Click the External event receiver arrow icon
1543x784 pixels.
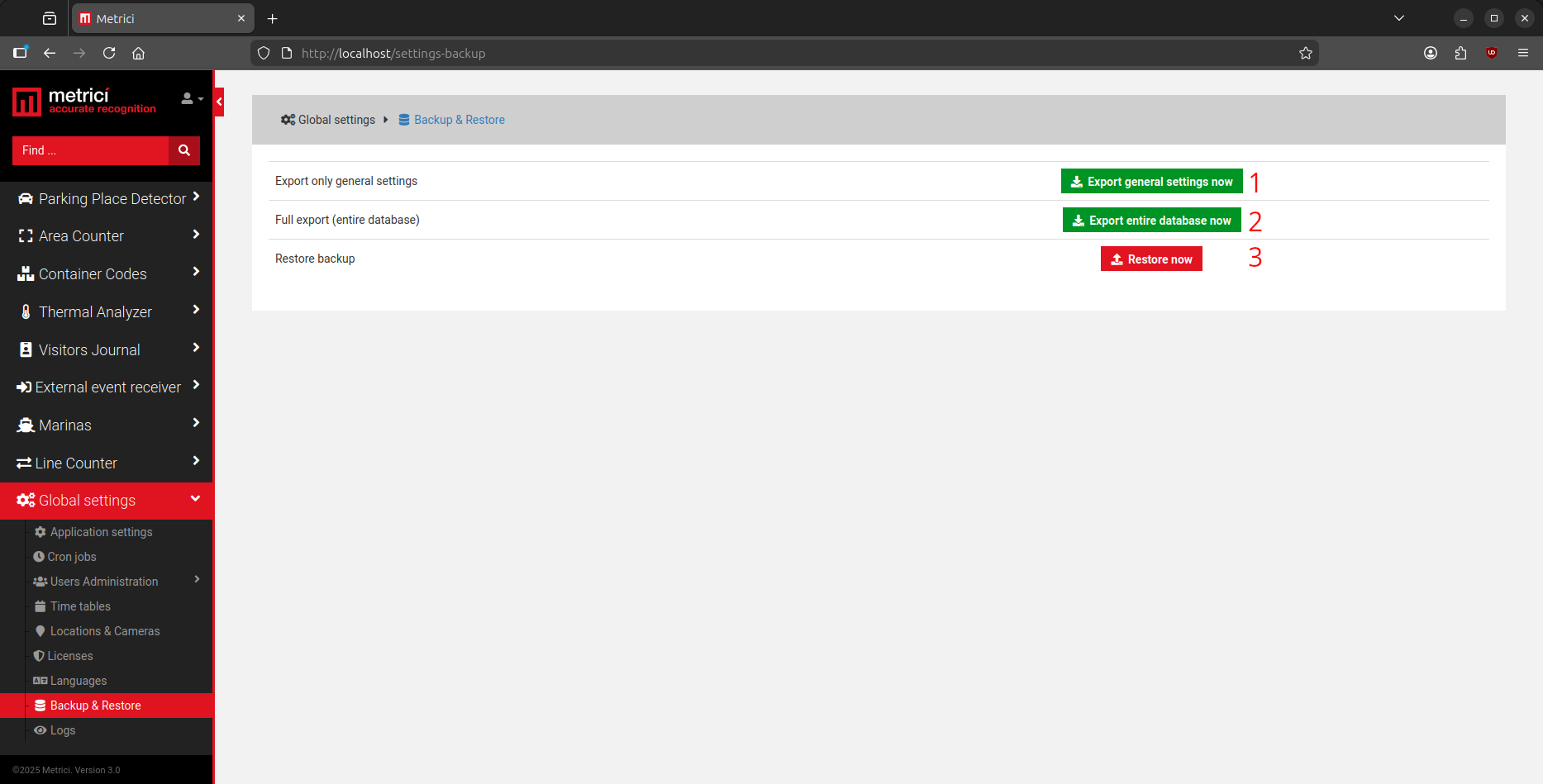click(24, 387)
